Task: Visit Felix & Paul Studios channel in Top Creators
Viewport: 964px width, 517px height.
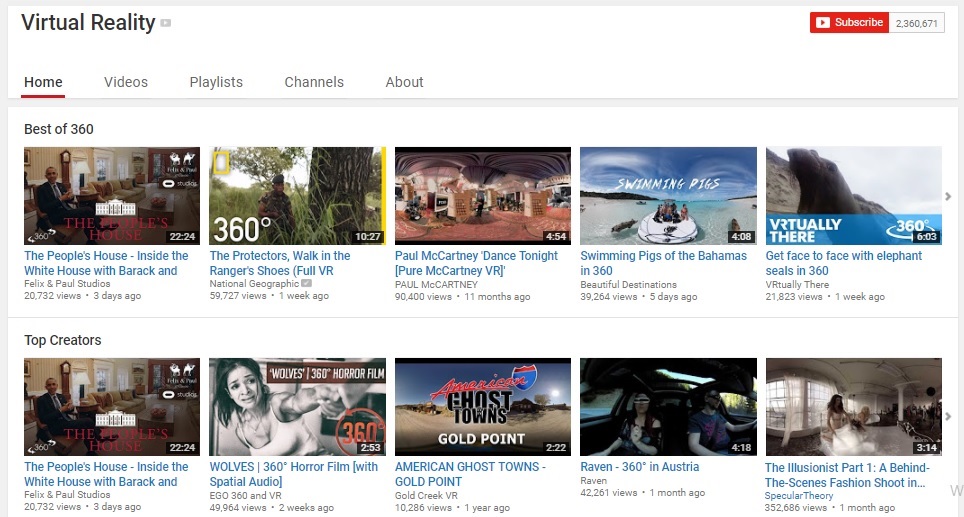Action: pos(67,494)
